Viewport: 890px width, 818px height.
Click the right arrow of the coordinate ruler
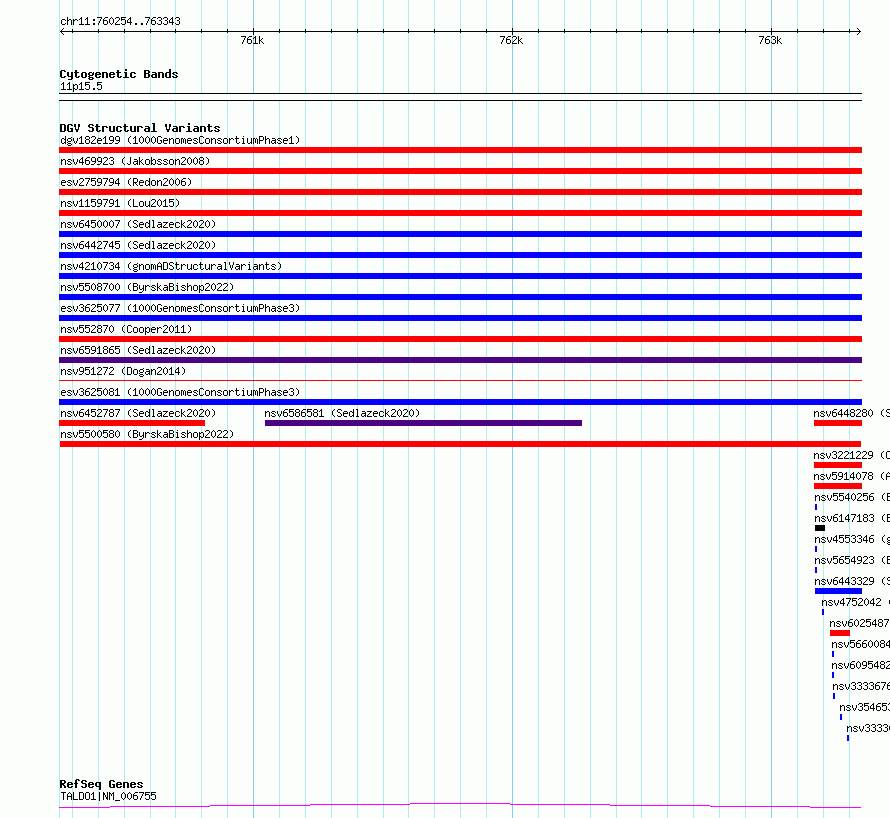(x=858, y=32)
